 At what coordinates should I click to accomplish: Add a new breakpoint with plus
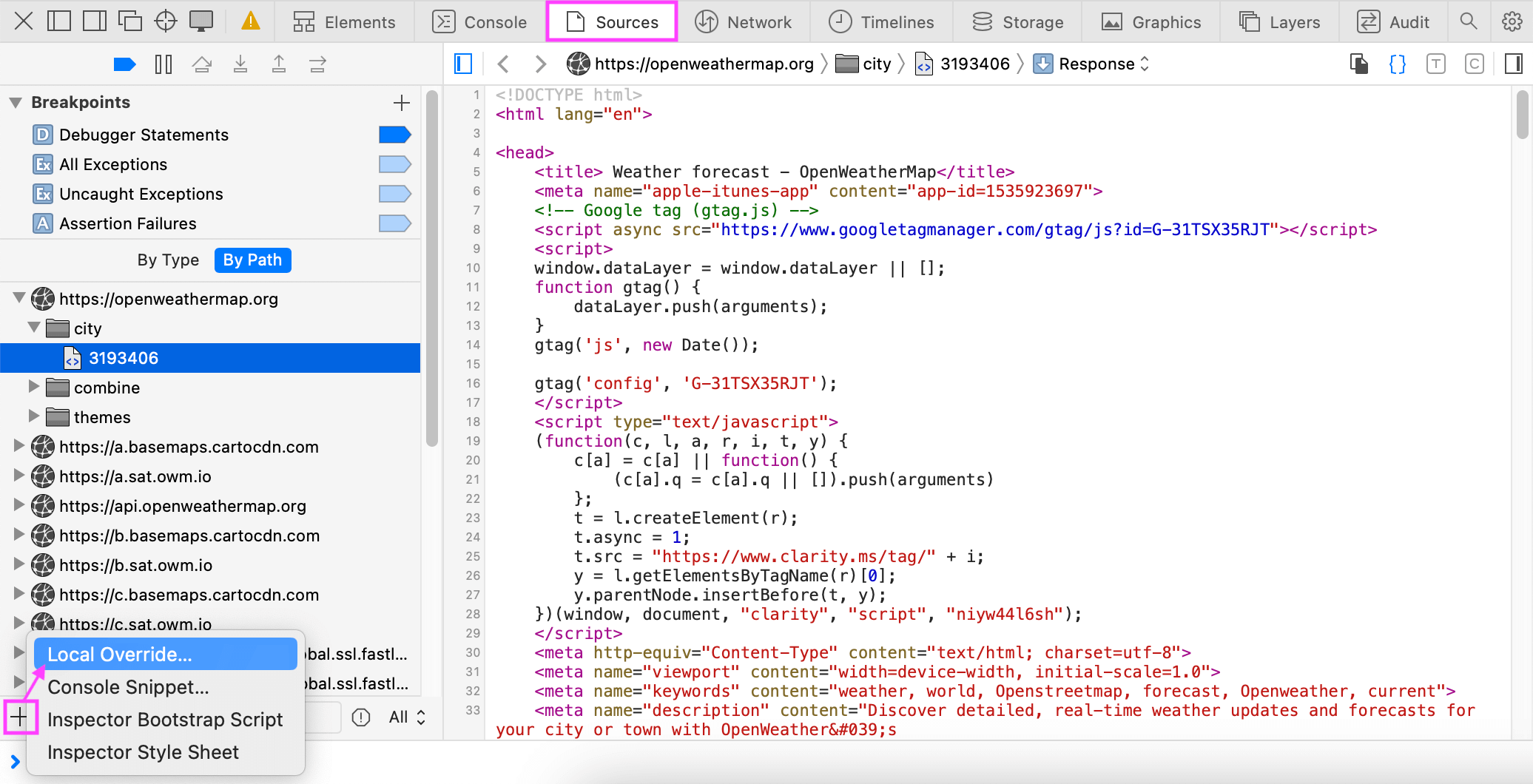point(402,102)
